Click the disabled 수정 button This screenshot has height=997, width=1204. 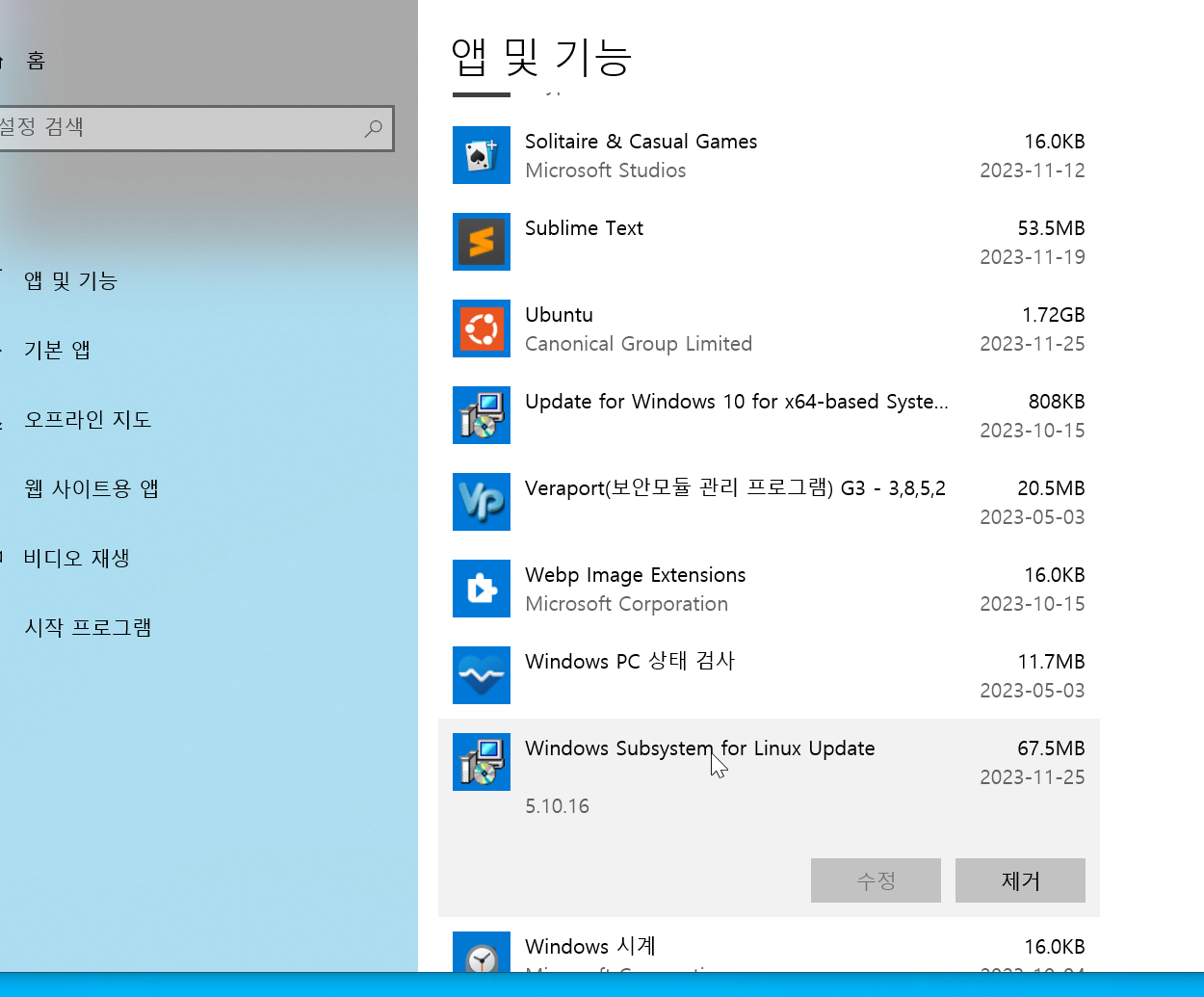coord(876,880)
